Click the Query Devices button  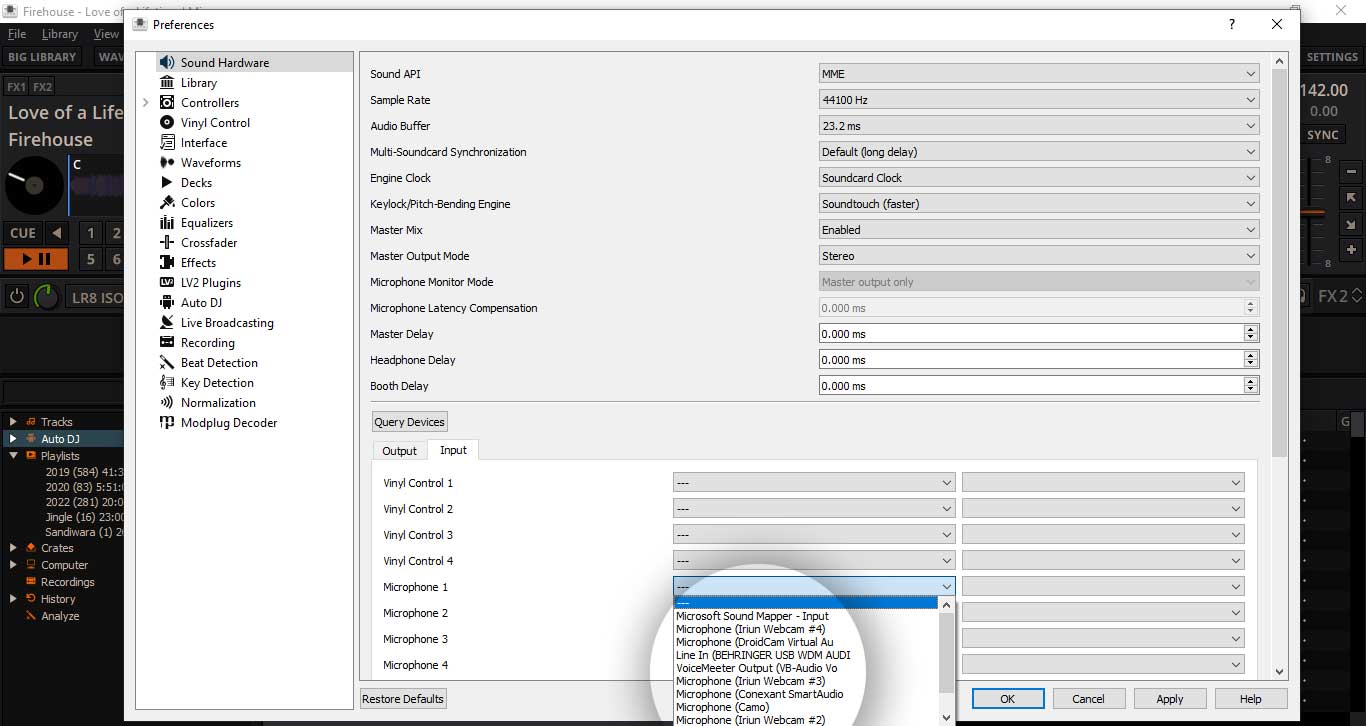coord(409,422)
